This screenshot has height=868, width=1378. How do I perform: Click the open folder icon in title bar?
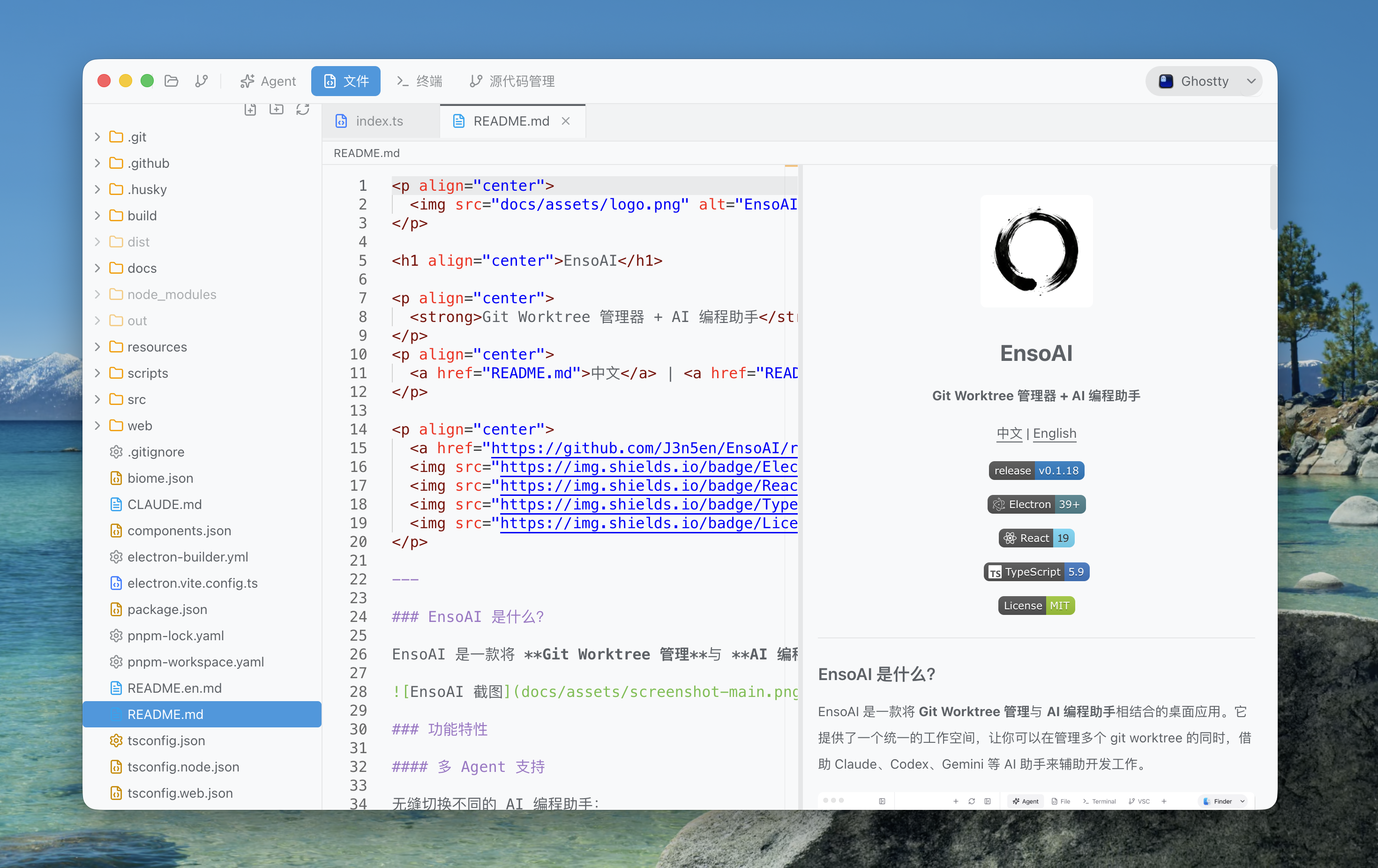171,81
